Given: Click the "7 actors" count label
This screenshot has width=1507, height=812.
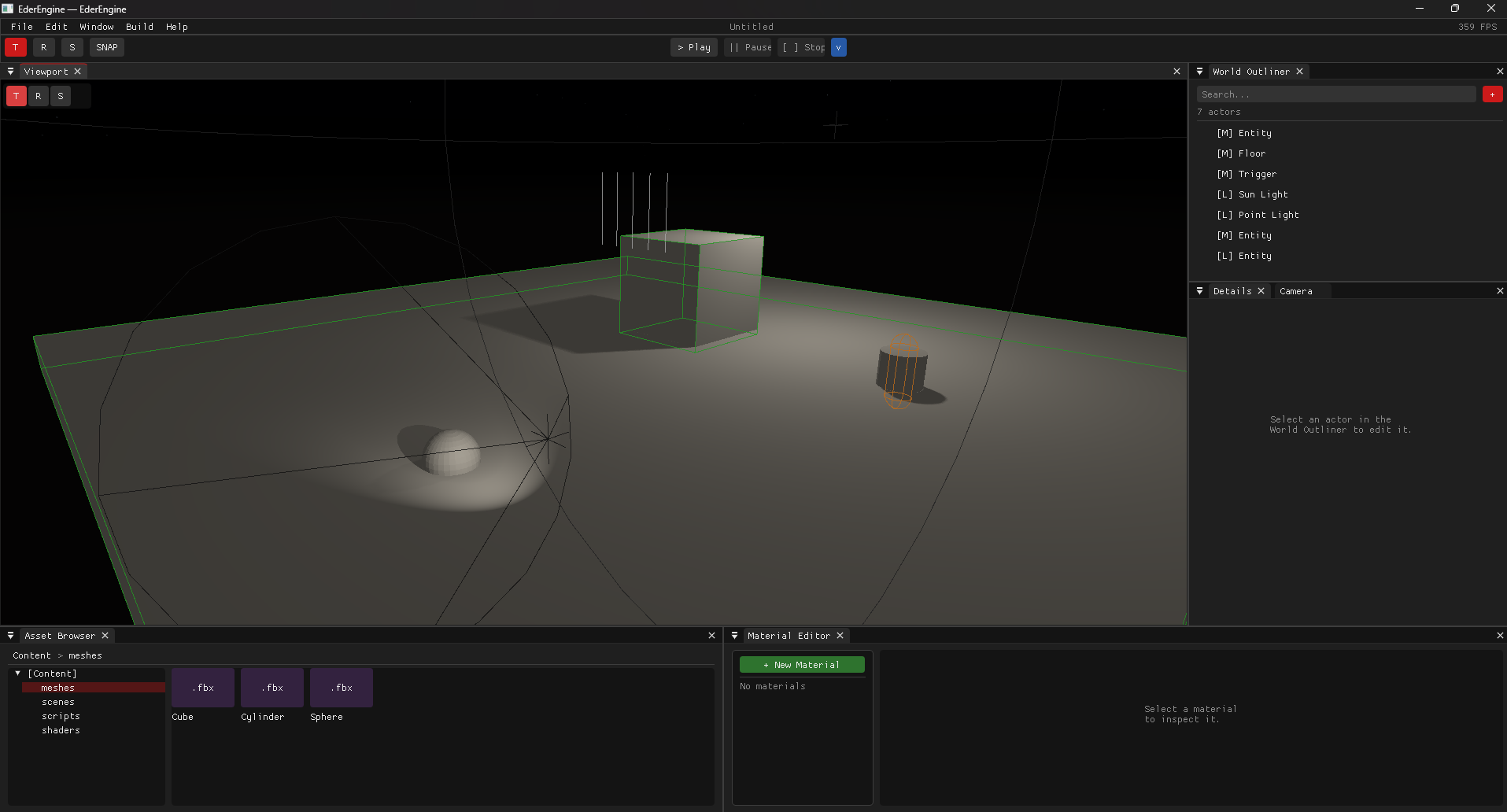Looking at the screenshot, I should pos(1219,113).
